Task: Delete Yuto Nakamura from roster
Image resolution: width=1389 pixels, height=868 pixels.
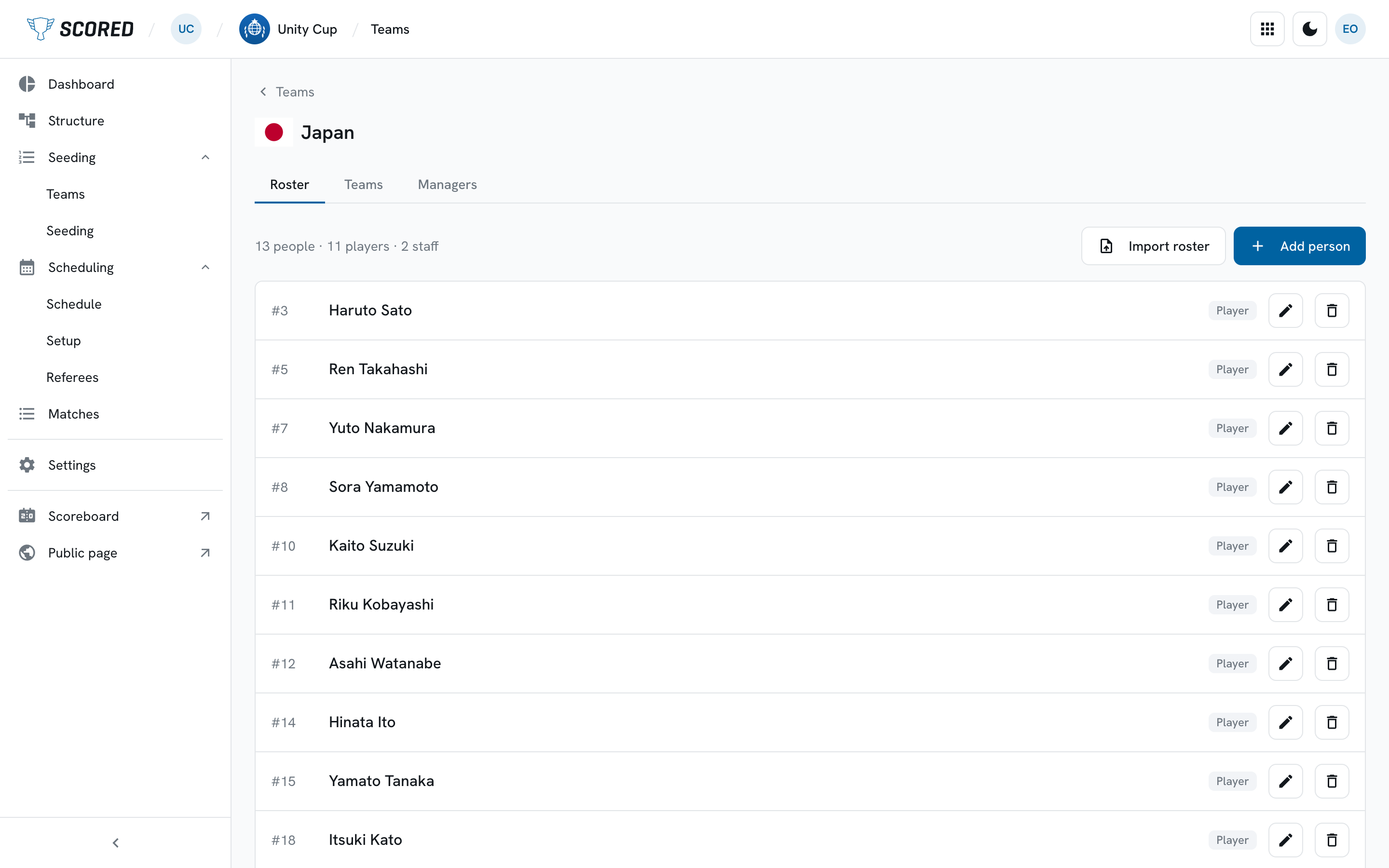Action: [x=1332, y=428]
